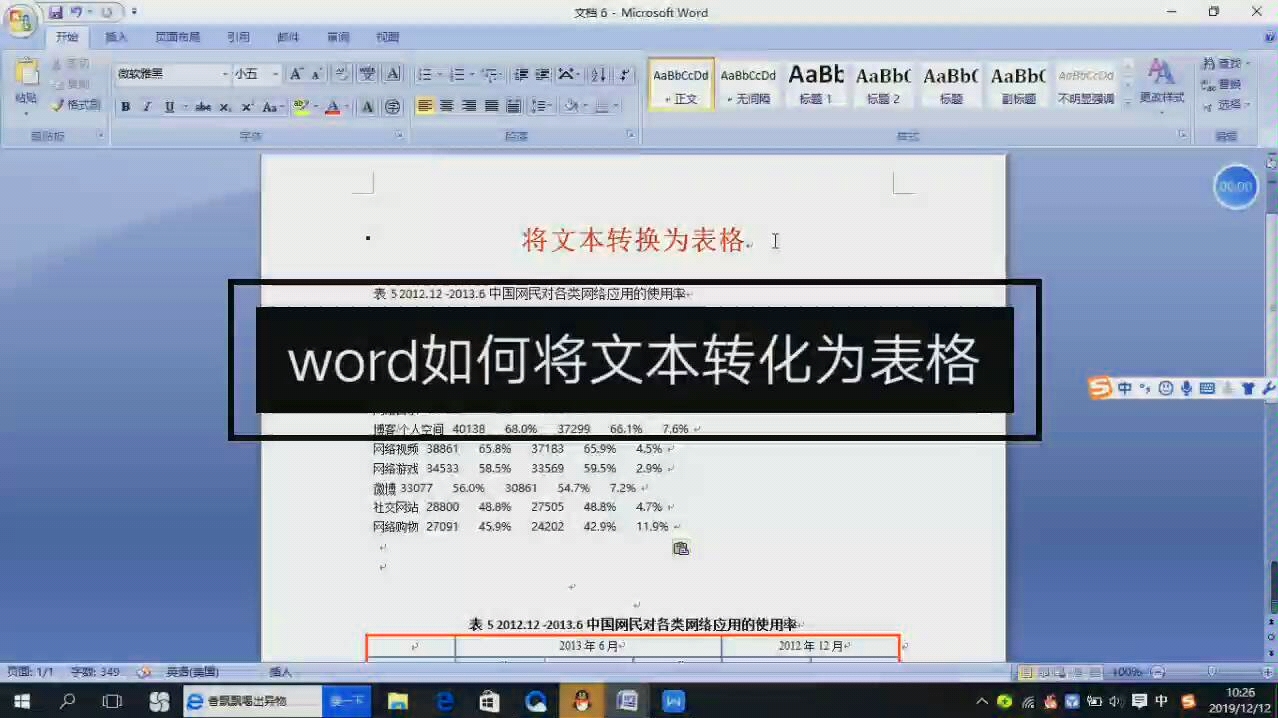
Task: Click the Center alignment icon
Action: click(448, 105)
